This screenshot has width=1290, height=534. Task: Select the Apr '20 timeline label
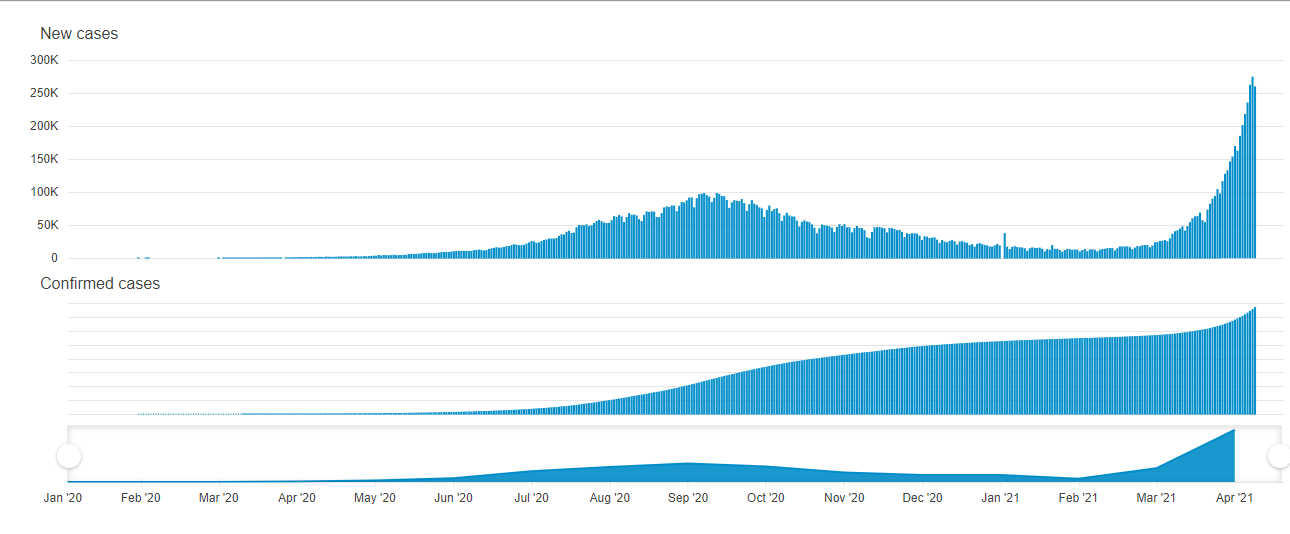[297, 498]
